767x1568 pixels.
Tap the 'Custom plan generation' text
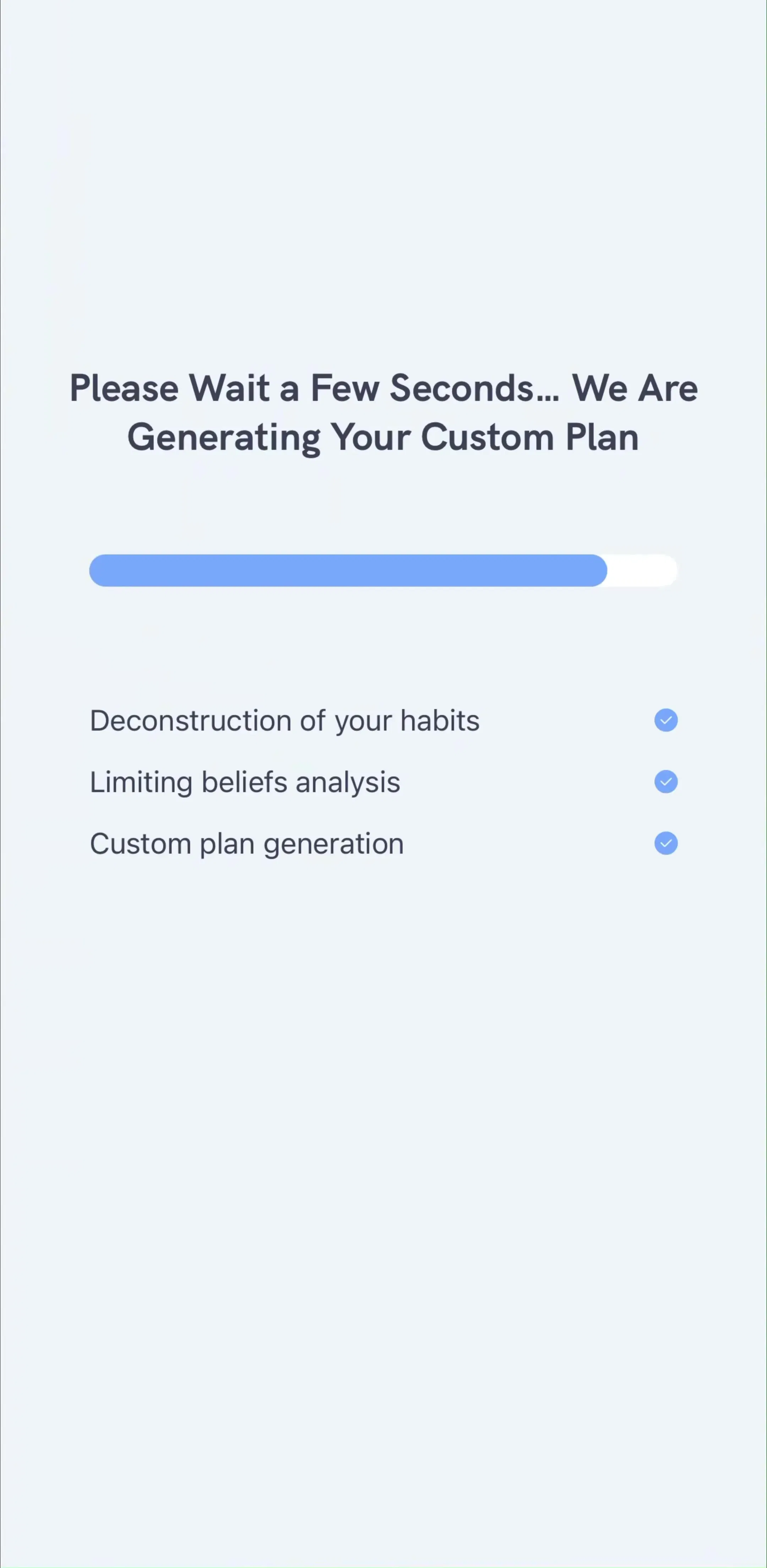247,844
